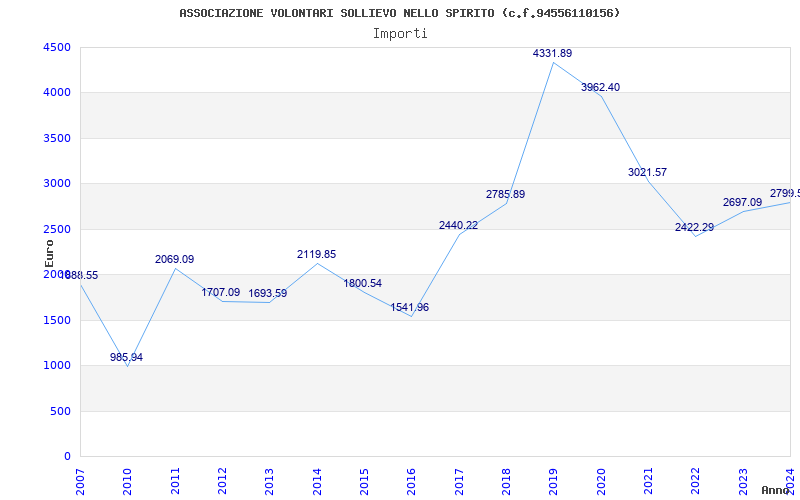Click the year 2011 on the X-axis
Screen dimensions: 800x500
[x=175, y=481]
